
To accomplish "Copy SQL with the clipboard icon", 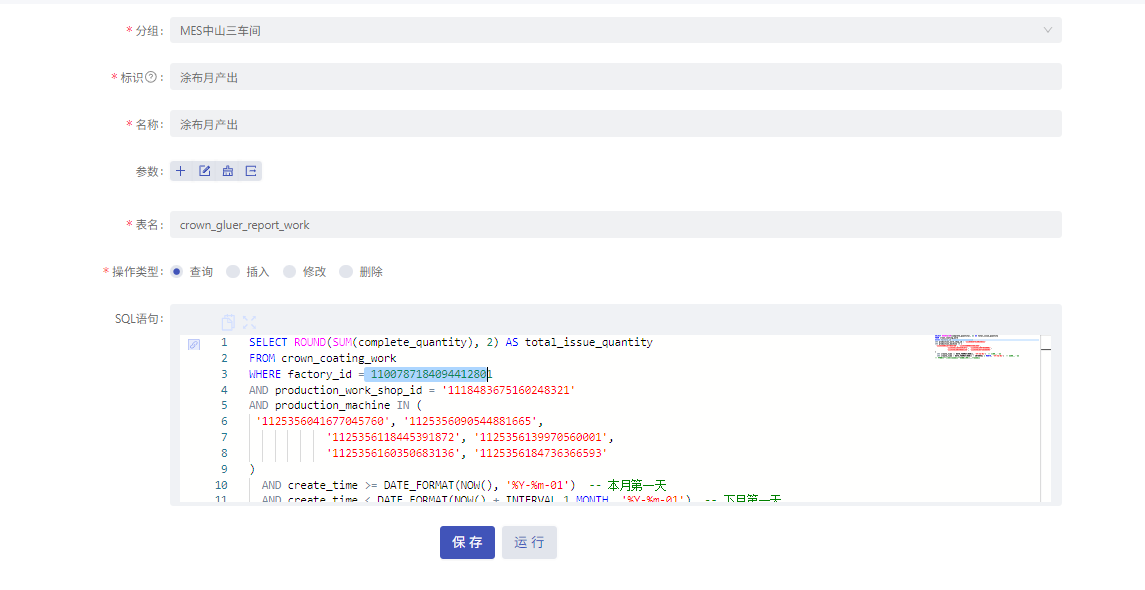I will [228, 322].
